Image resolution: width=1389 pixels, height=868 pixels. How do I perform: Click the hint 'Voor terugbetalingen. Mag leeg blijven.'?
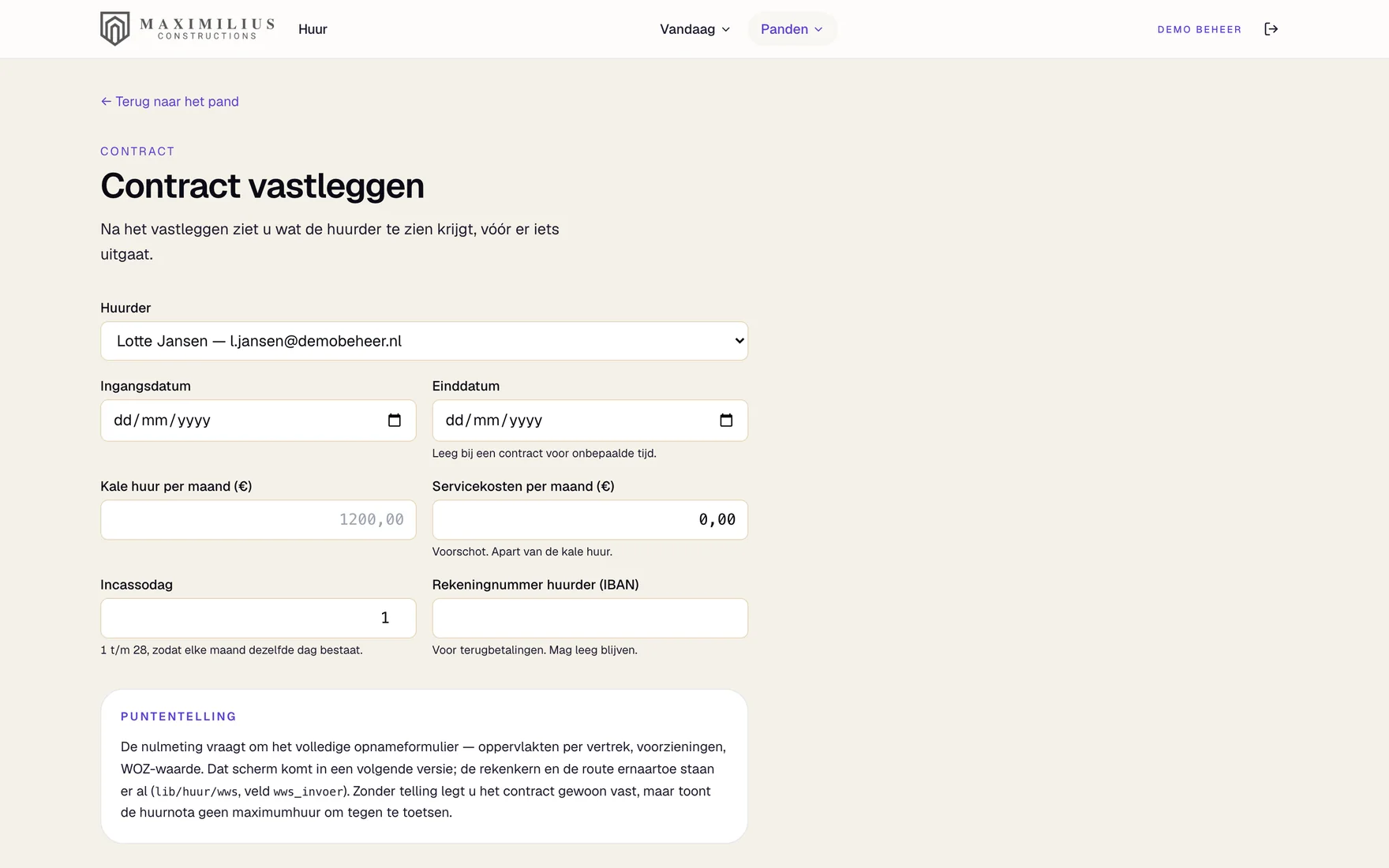click(x=534, y=650)
